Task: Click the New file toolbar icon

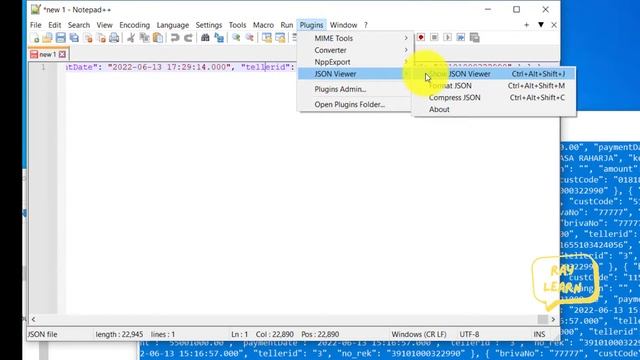Action: (35, 38)
